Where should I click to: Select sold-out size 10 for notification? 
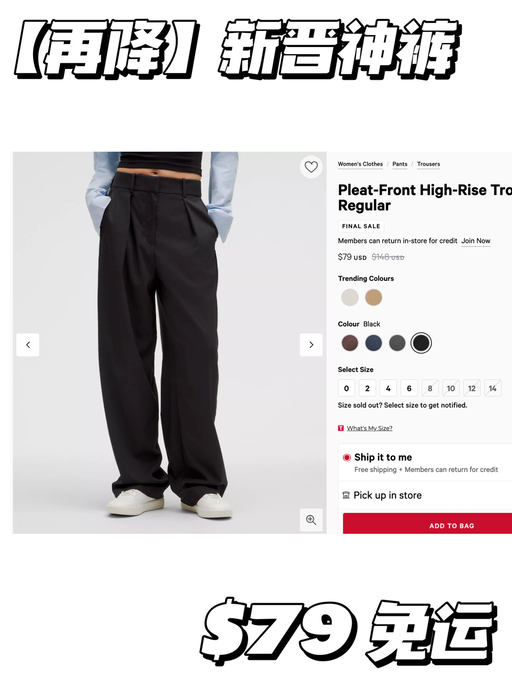click(451, 388)
